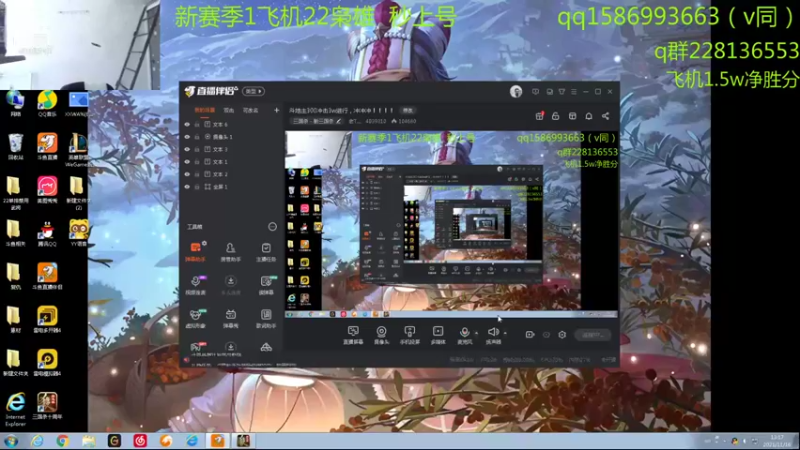Image resolution: width=800 pixels, height=450 pixels.
Task: Toggle the 麦克风 microphone
Action: [464, 335]
